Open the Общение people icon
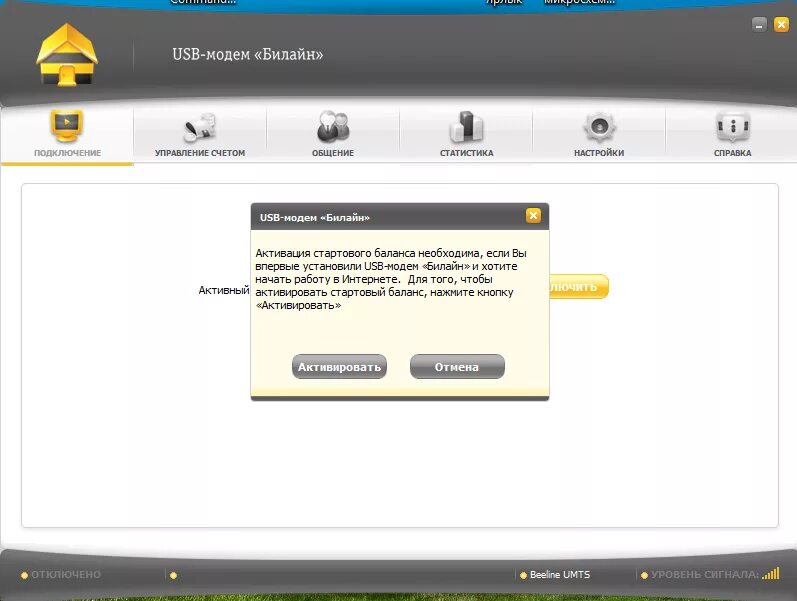Viewport: 797px width, 601px height. coord(333,126)
